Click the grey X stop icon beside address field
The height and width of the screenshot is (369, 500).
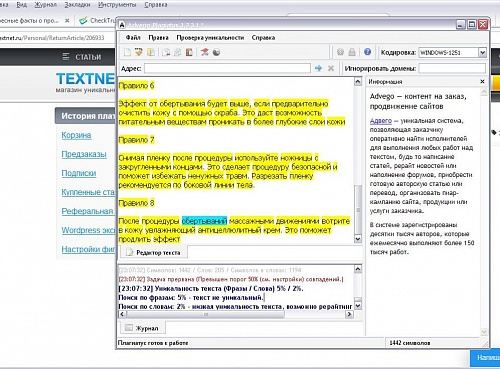coord(331,68)
